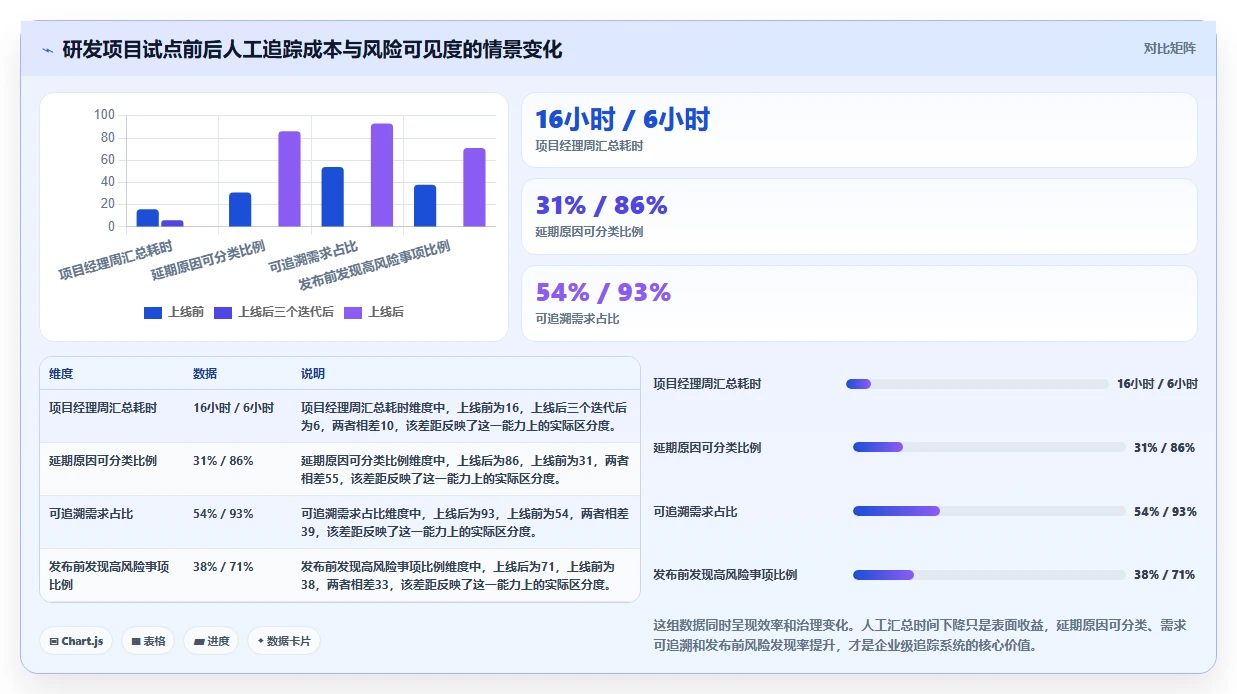
Task: Click table row label 项目经理周汇总耗时
Action: (103, 408)
